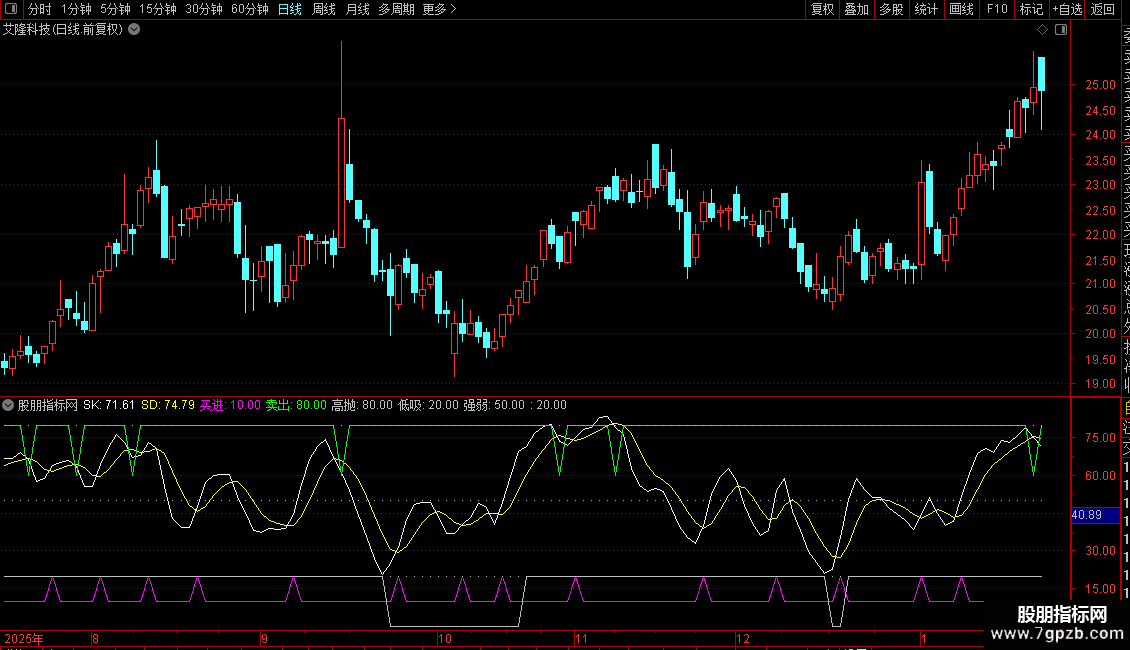Click the 返回 back button
The image size is (1130, 650).
(1103, 9)
